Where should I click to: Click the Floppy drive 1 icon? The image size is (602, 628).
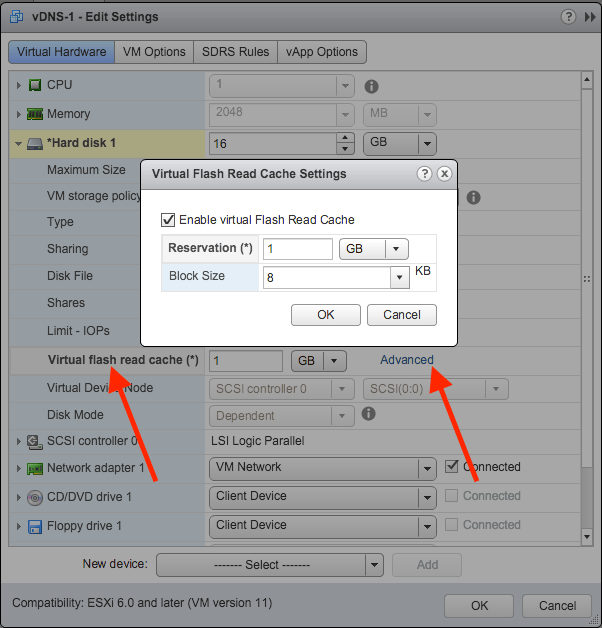click(35, 527)
